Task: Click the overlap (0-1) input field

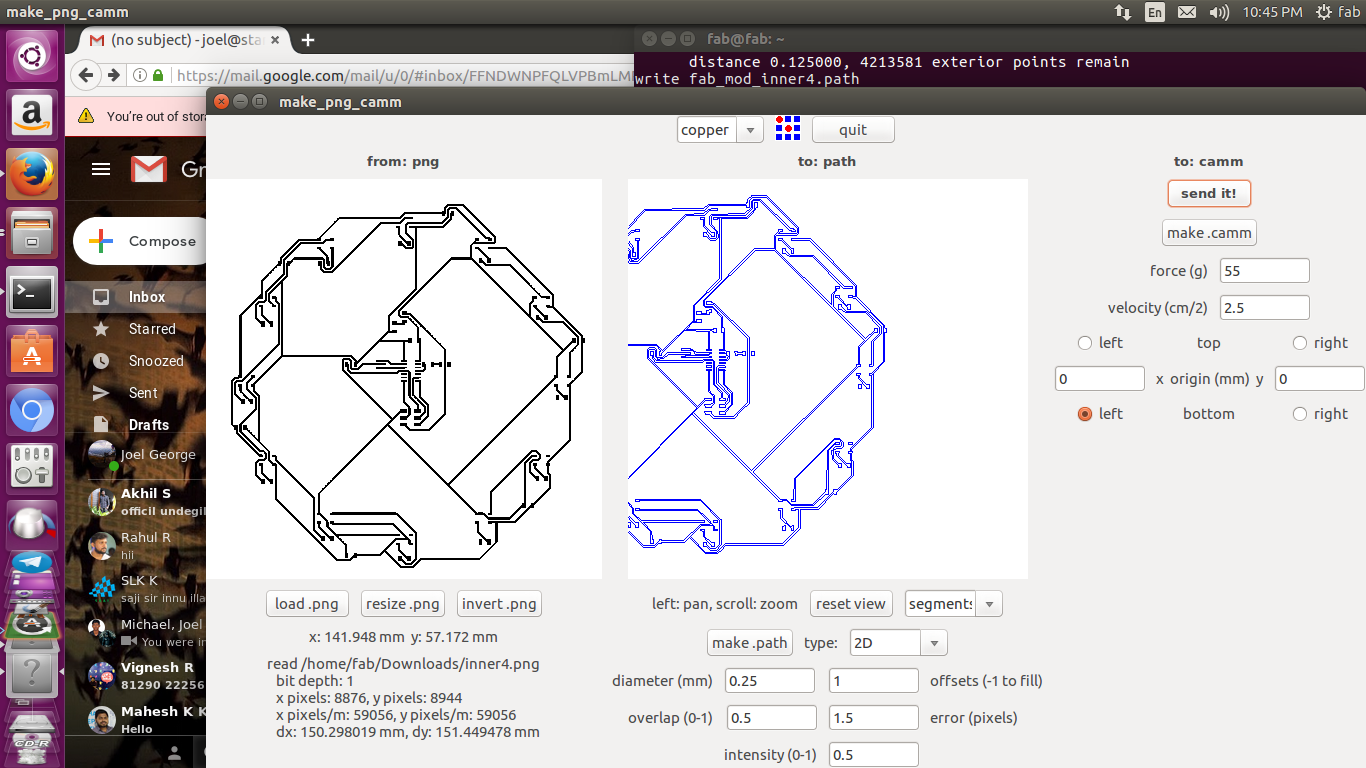Action: click(x=771, y=718)
